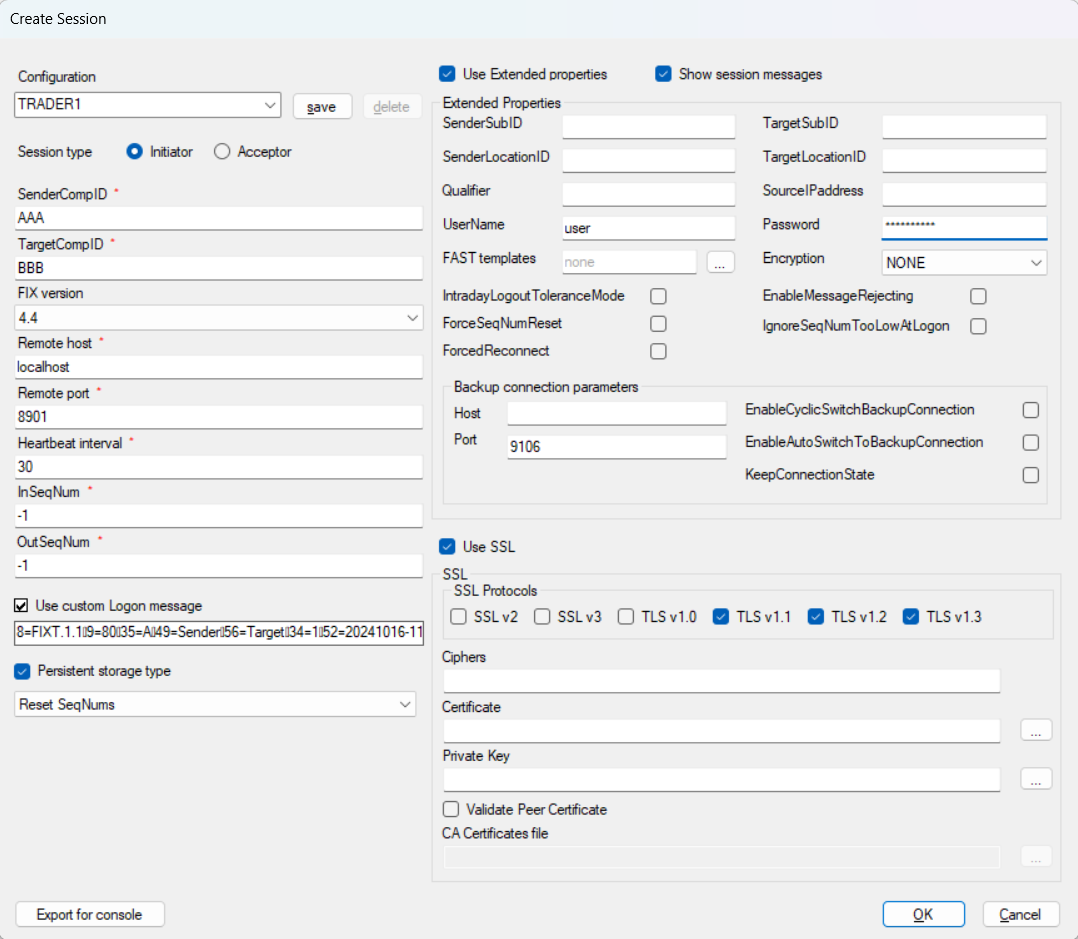
Task: Open the Configuration dropdown
Action: tap(271, 105)
